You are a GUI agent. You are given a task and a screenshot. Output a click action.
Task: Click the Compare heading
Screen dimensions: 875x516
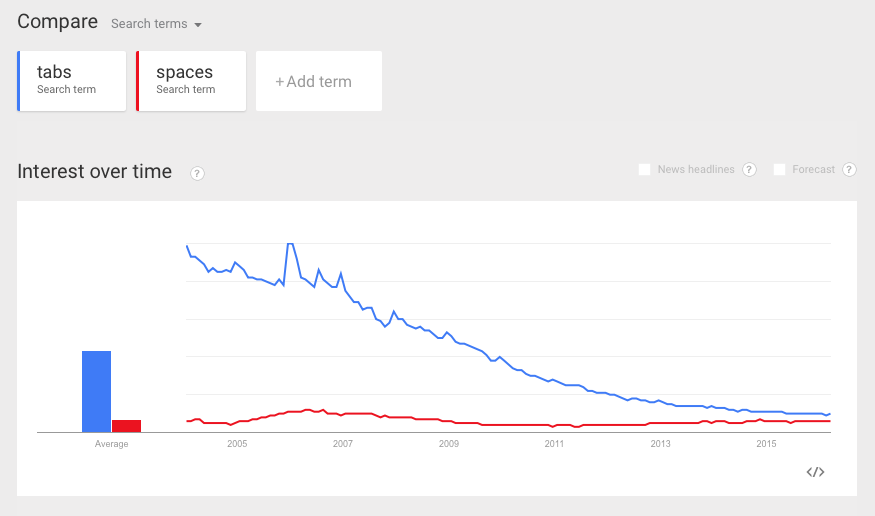(58, 22)
